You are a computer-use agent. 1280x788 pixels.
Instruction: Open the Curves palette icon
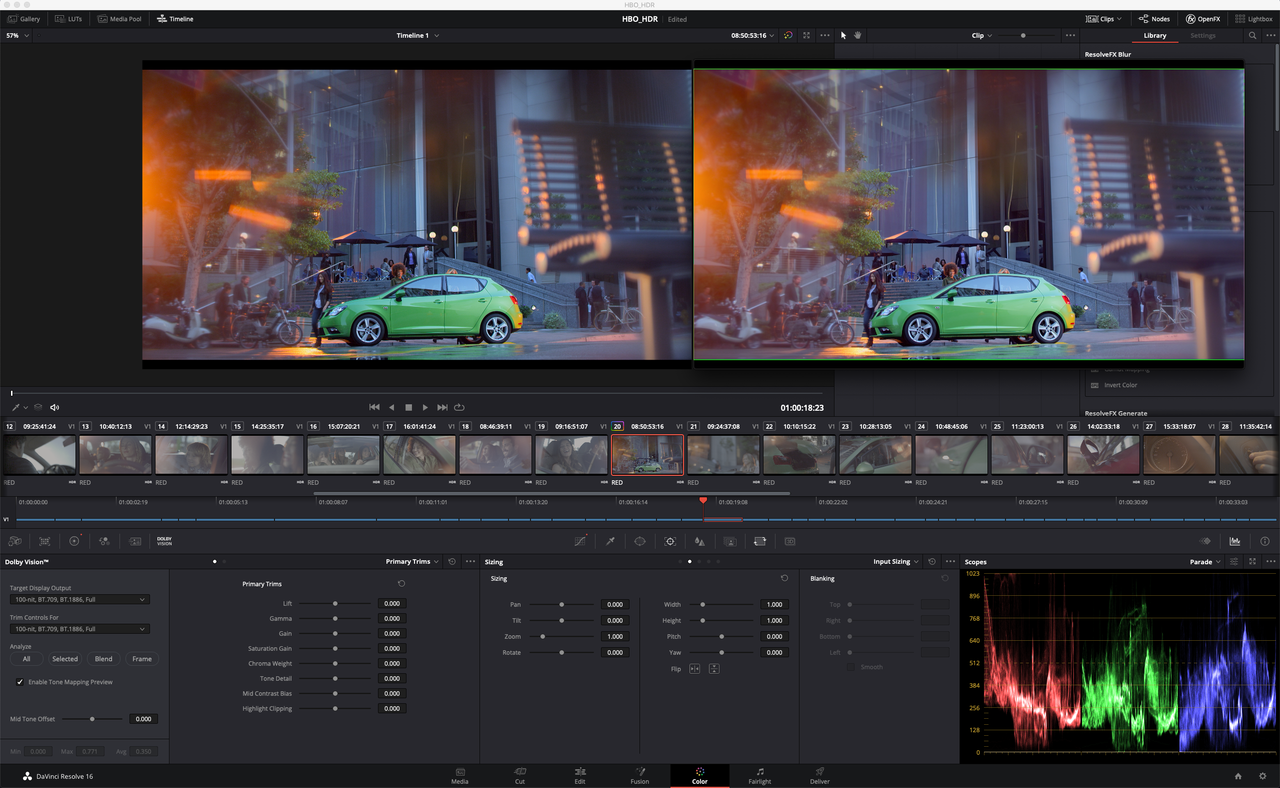coord(580,541)
